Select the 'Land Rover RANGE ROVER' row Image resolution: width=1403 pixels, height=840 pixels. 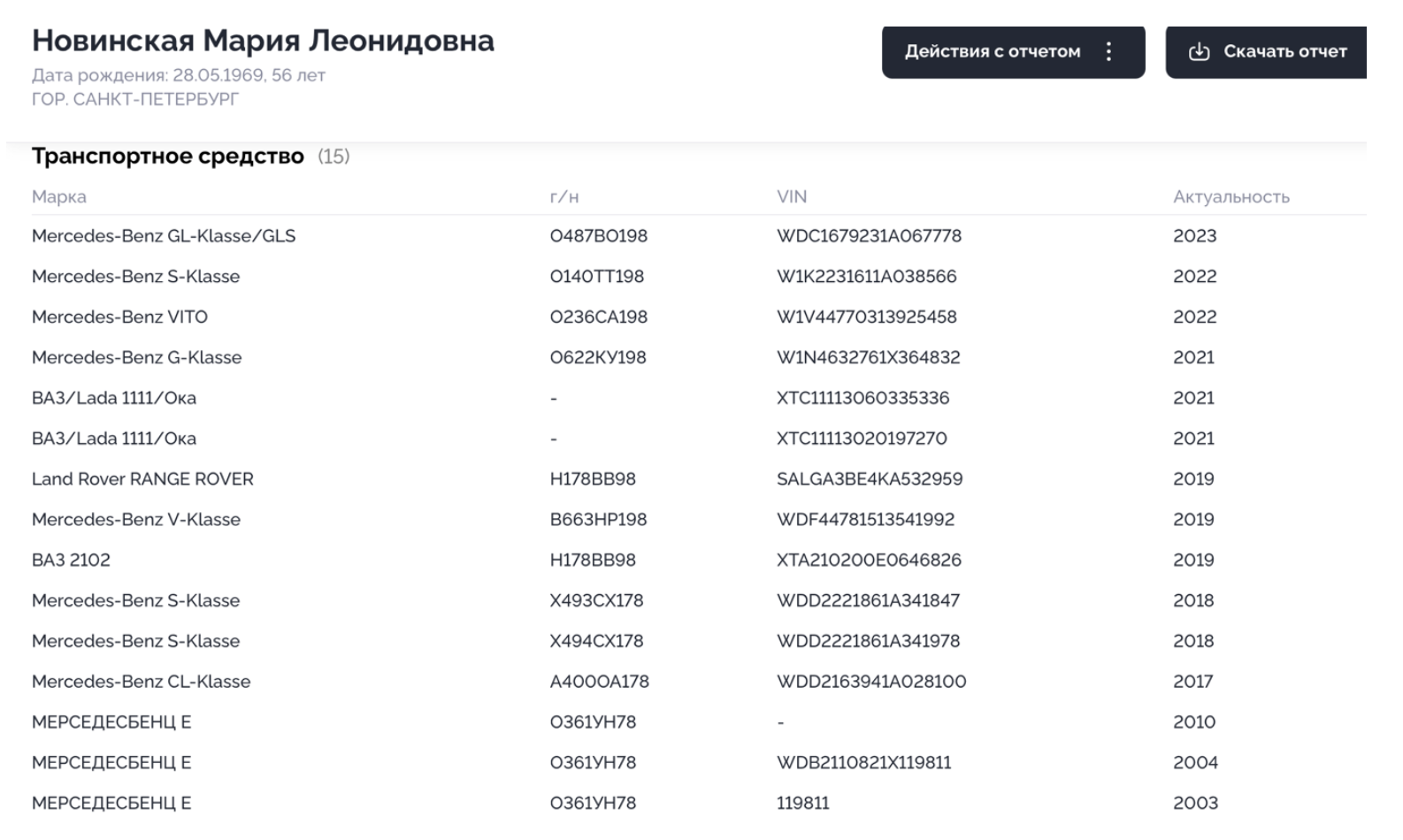pyautogui.click(x=699, y=480)
